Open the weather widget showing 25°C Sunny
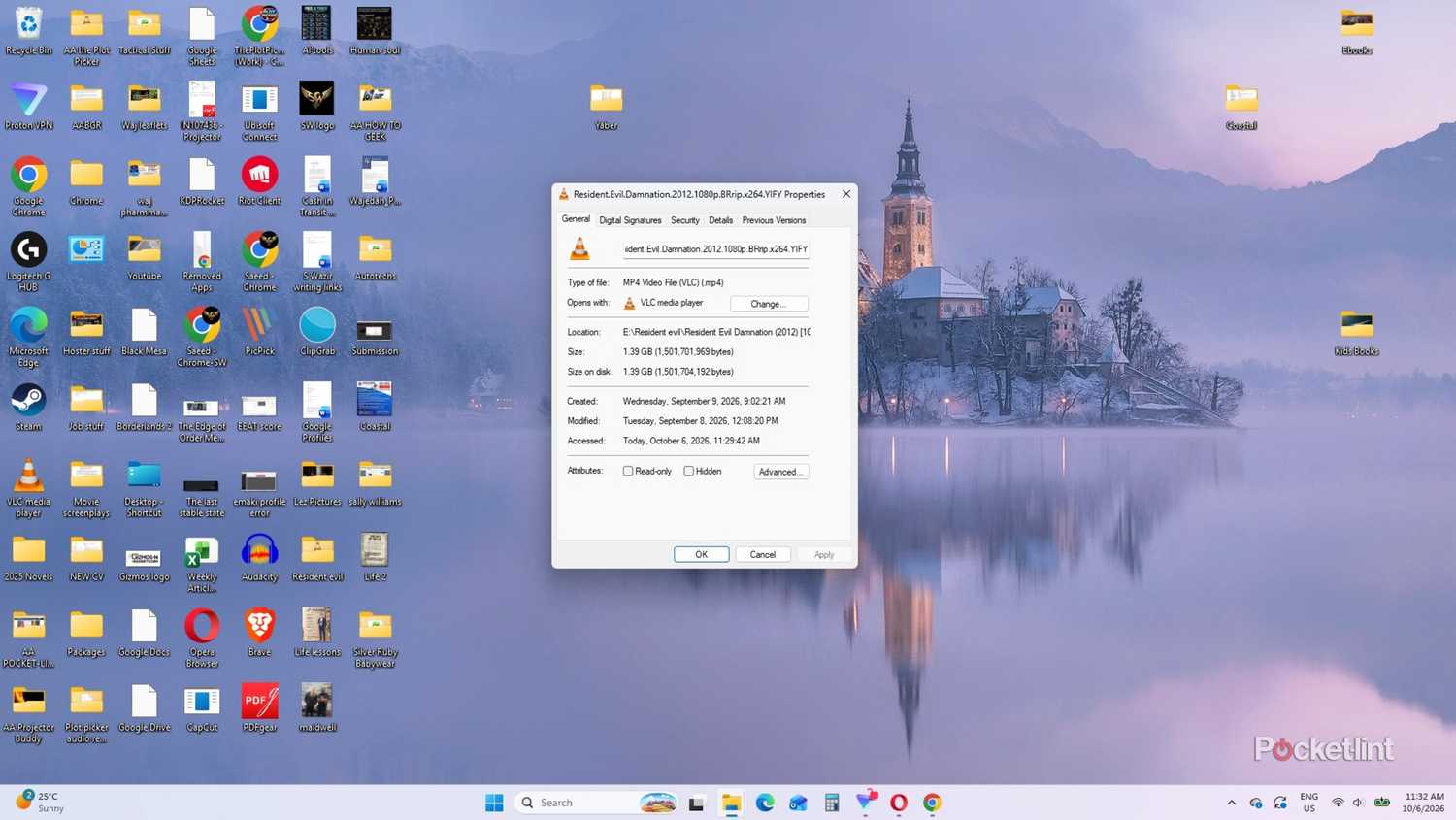The image size is (1456, 820). (x=41, y=803)
